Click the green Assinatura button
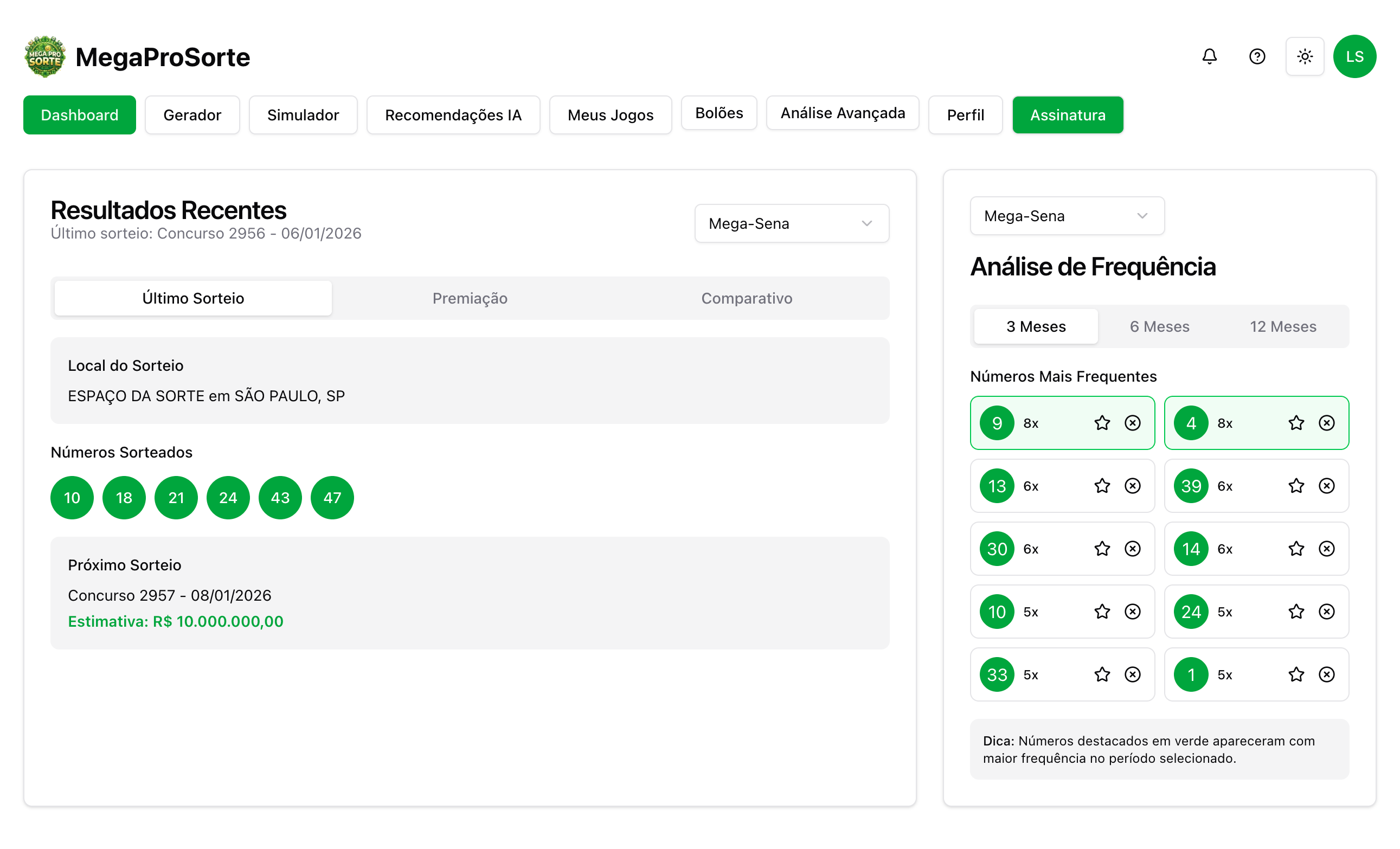This screenshot has height=849, width=1400. point(1067,115)
